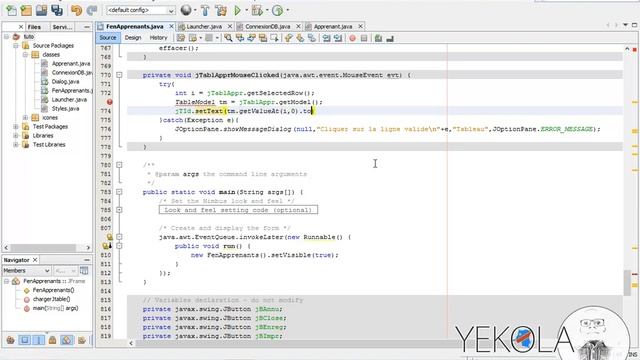
Task: Click the Redo arrow icon
Action: click(92, 10)
